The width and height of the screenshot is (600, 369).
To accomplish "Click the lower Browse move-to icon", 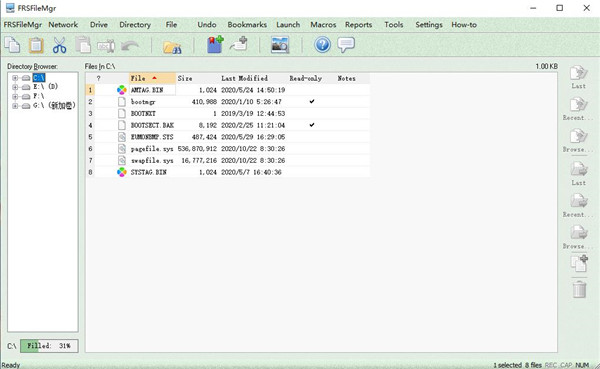I will [579, 232].
